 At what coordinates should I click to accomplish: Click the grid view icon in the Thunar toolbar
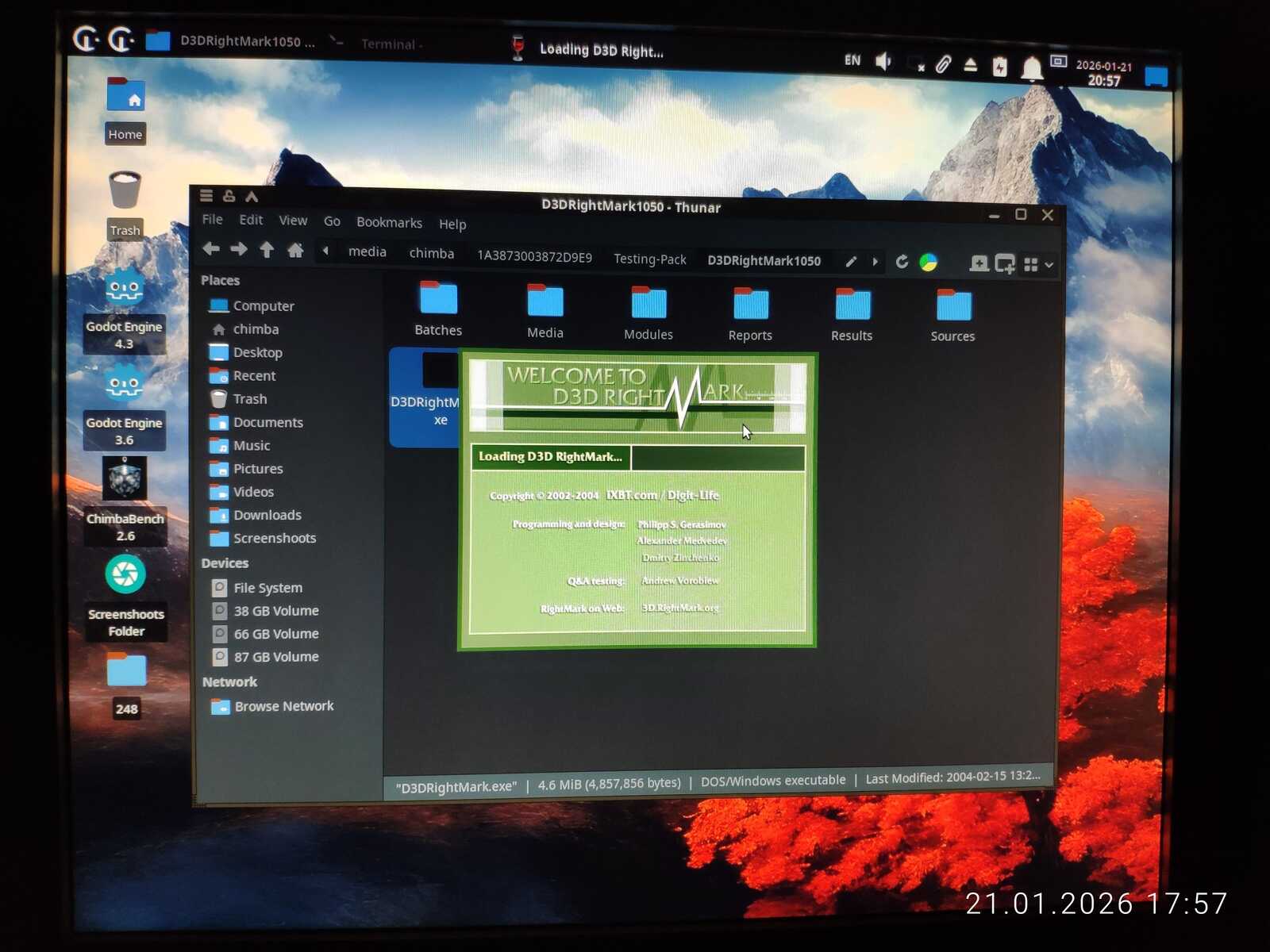coord(1031,264)
